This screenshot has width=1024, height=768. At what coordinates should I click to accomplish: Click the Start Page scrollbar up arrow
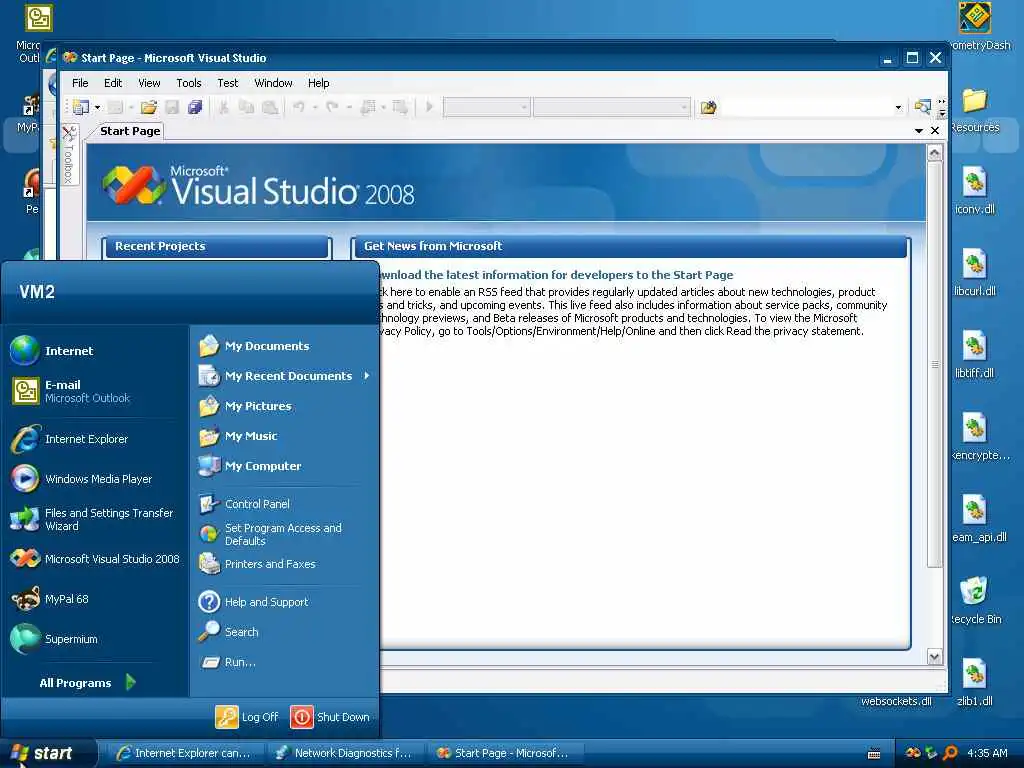coord(935,153)
